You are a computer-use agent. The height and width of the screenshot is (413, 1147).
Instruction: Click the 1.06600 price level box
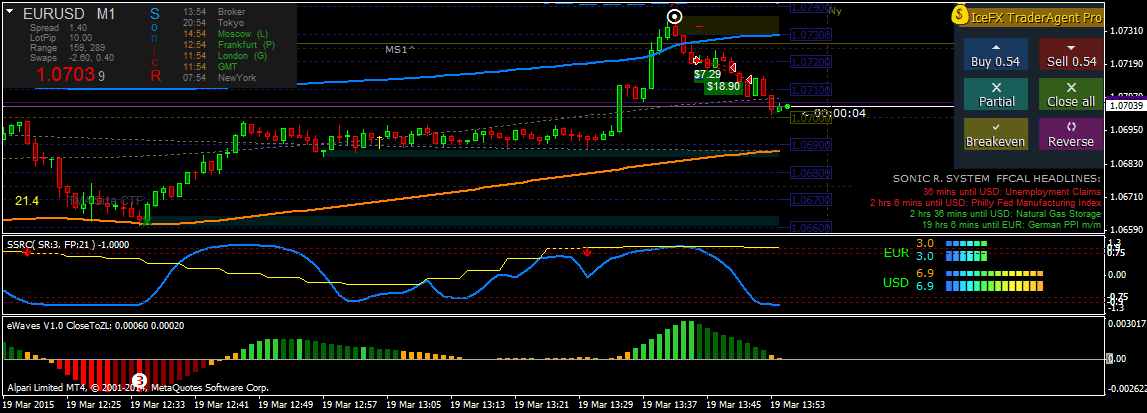pos(812,227)
